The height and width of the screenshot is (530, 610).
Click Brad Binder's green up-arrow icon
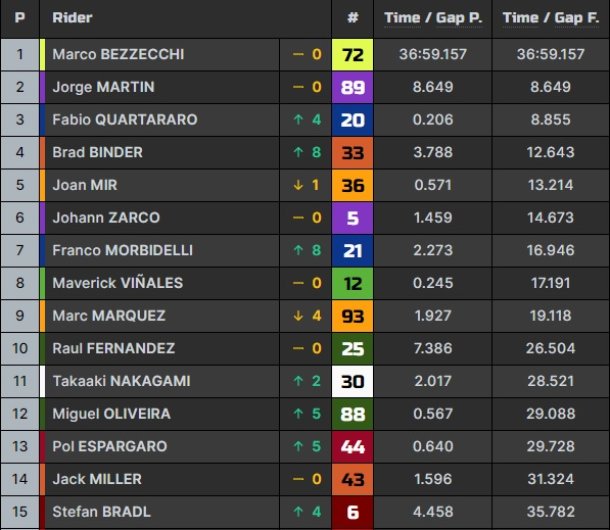298,152
